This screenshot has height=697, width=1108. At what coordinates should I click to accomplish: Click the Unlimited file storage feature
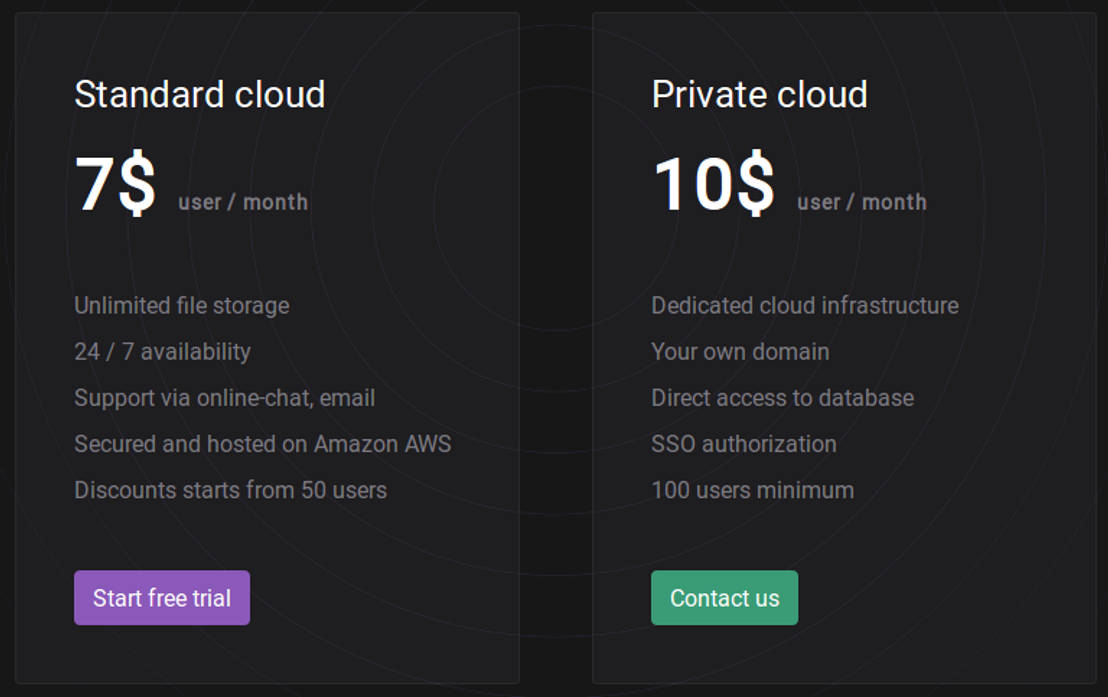tap(181, 305)
